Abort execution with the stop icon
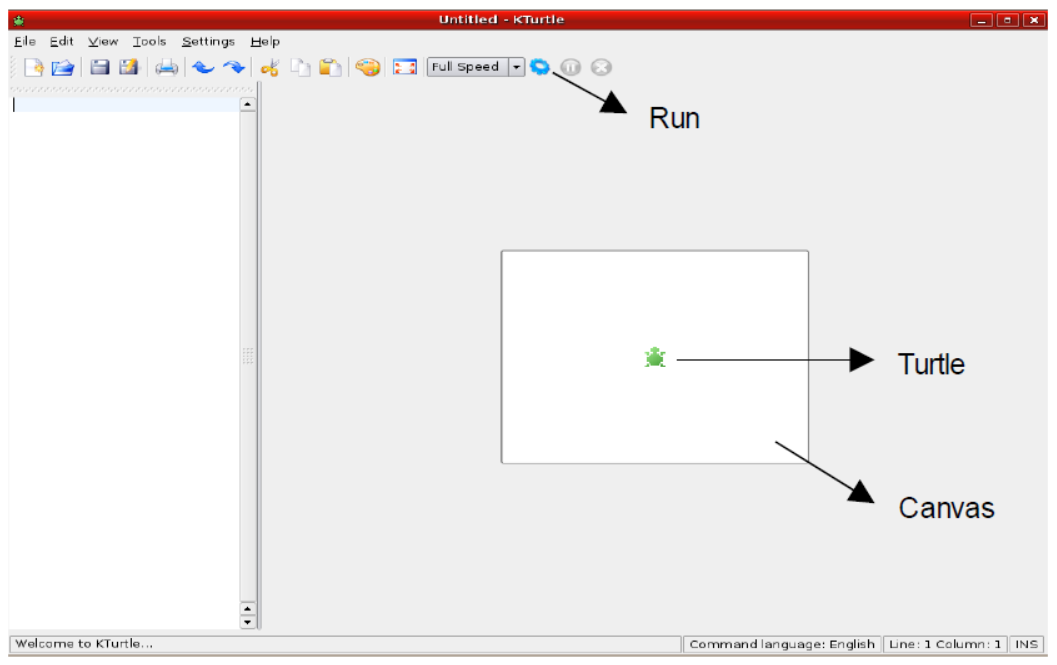Viewport: 1057px width, 665px height. (601, 67)
